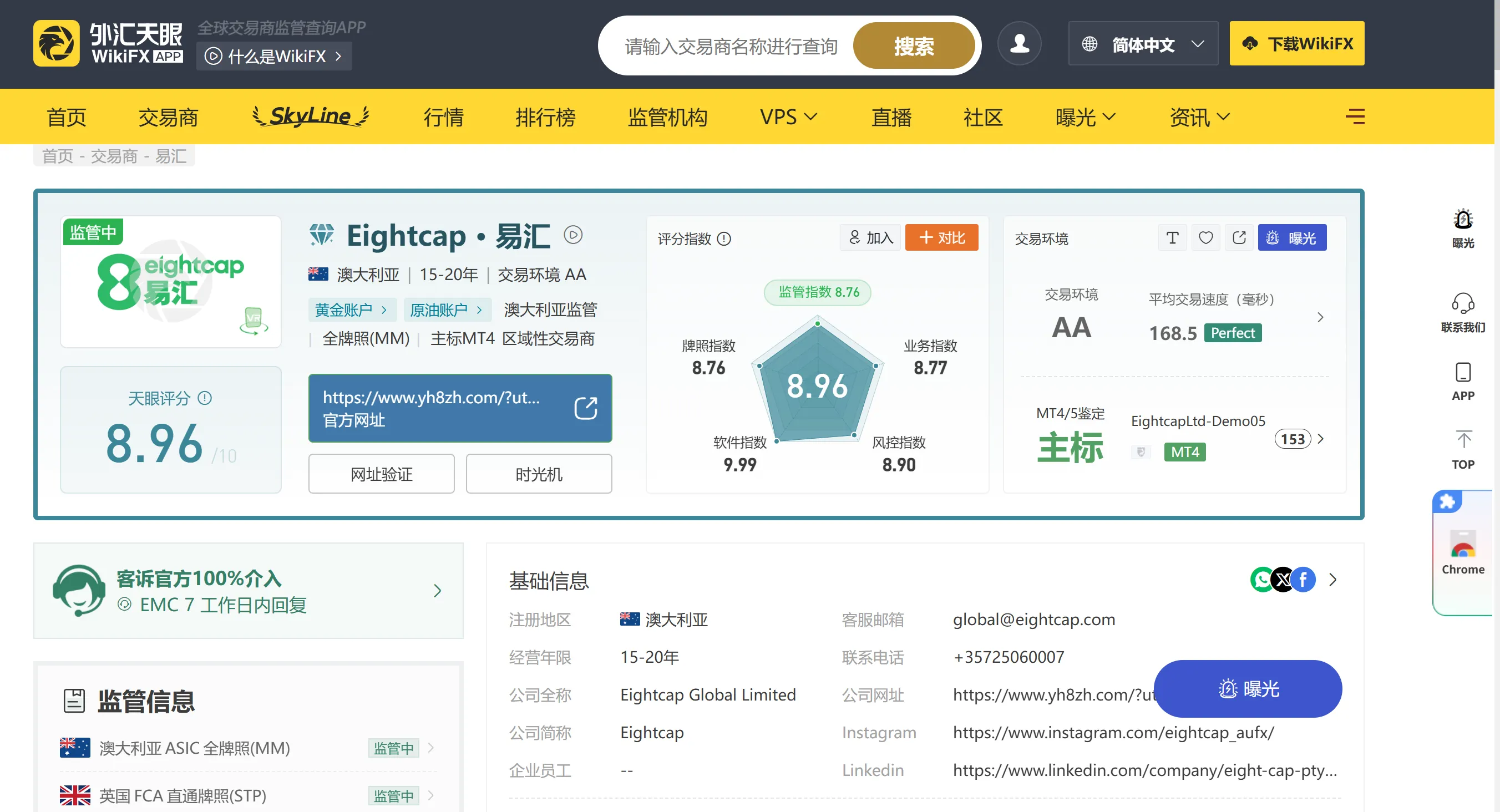Viewport: 1500px width, 812px height.
Task: Open the 排行榜 nav item
Action: tap(545, 117)
